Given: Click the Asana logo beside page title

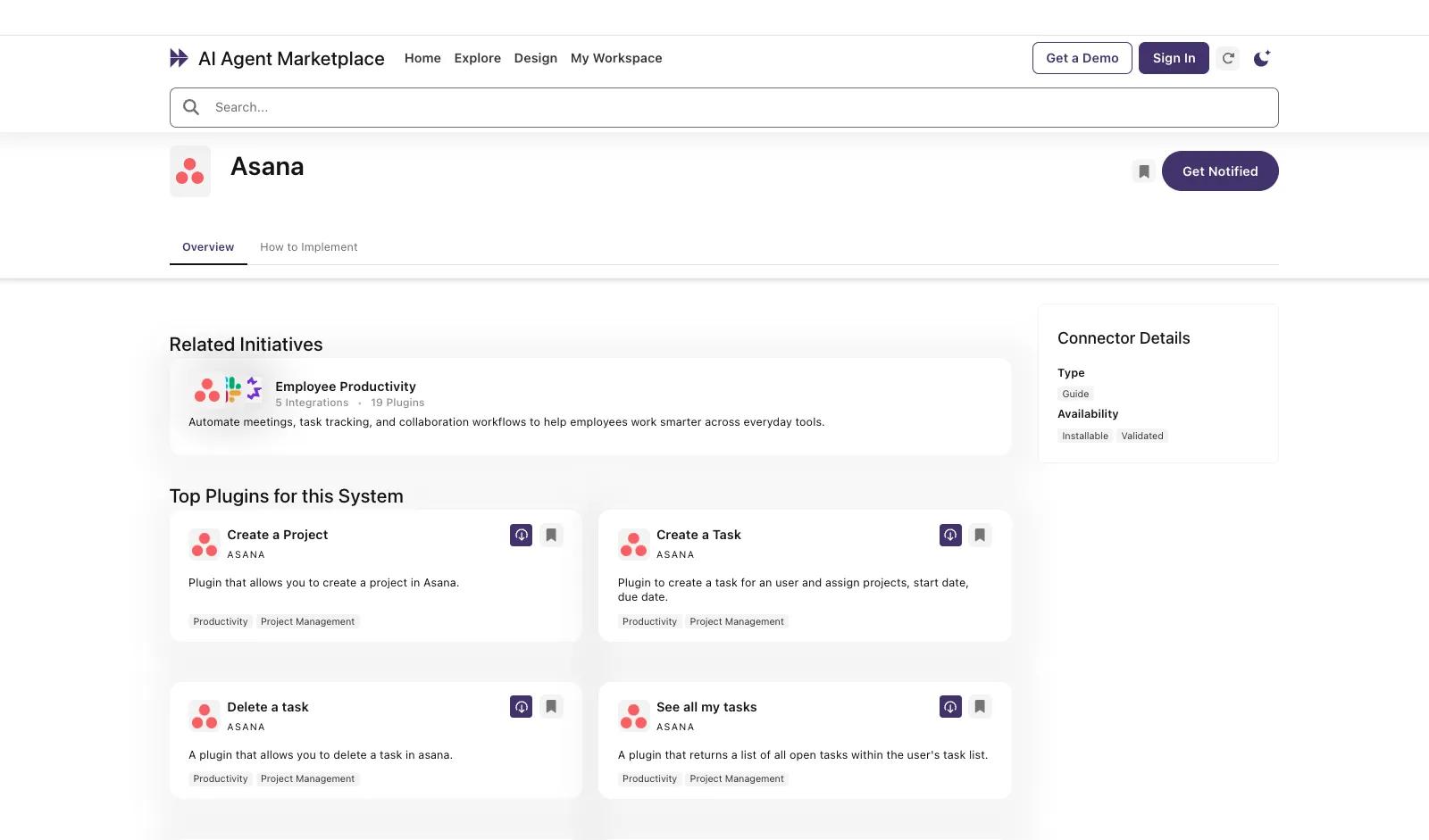Looking at the screenshot, I should point(190,171).
